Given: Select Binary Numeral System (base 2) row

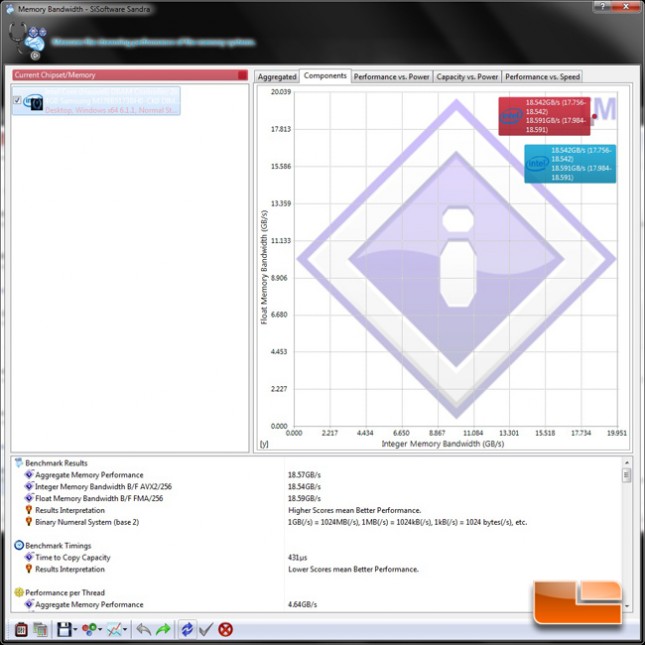Looking at the screenshot, I should pyautogui.click(x=317, y=522).
